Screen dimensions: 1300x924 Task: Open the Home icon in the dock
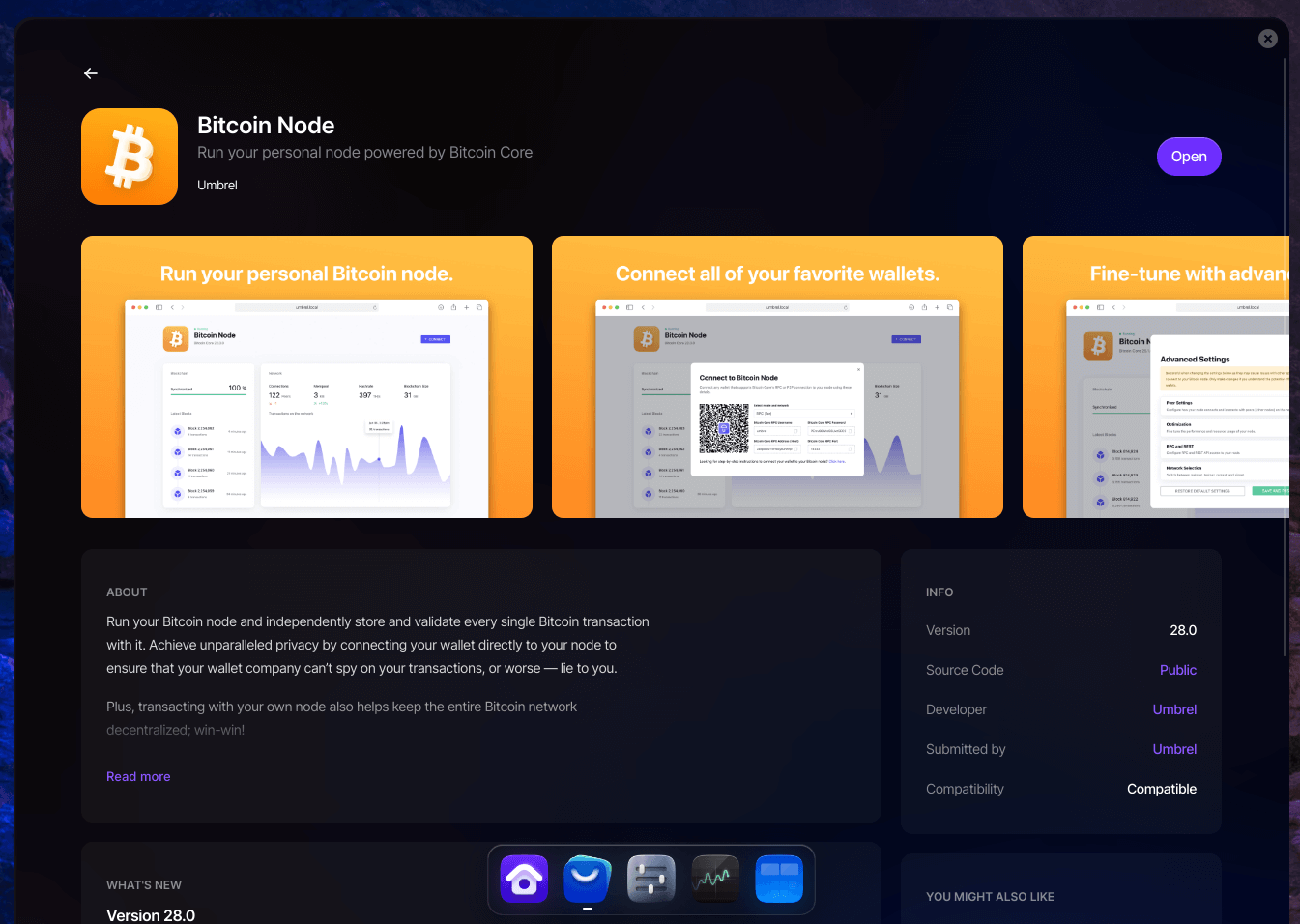click(524, 880)
